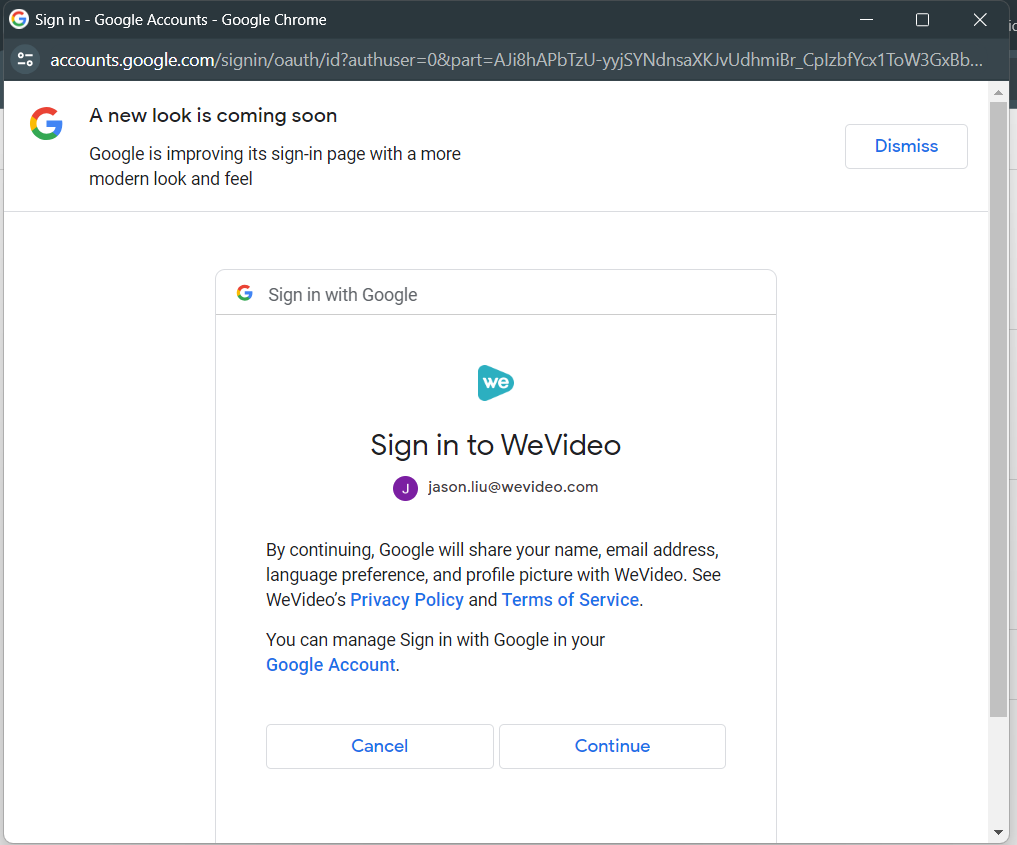This screenshot has width=1017, height=845.
Task: Open WeVideo's Privacy Policy link
Action: pyautogui.click(x=407, y=600)
